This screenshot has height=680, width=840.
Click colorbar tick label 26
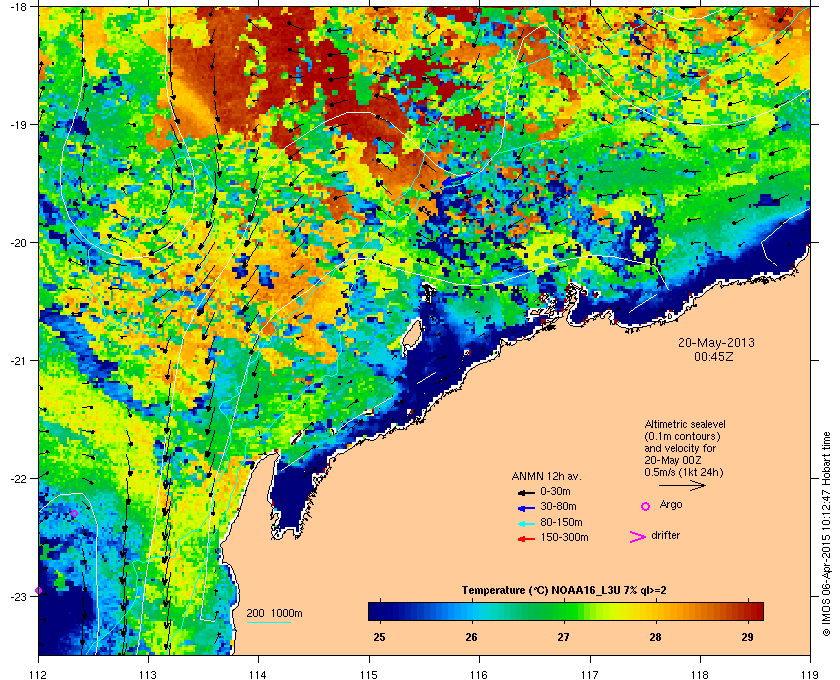[x=471, y=637]
